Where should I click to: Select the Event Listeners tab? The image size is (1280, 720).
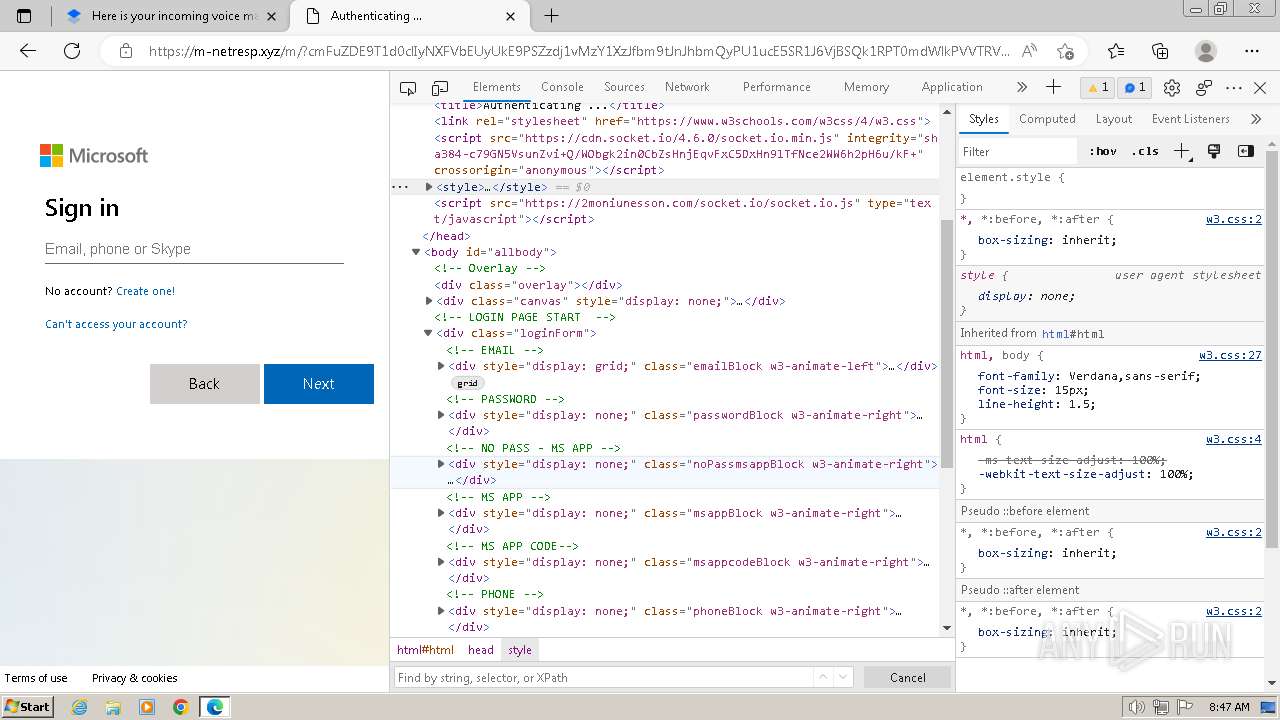coord(1190,119)
